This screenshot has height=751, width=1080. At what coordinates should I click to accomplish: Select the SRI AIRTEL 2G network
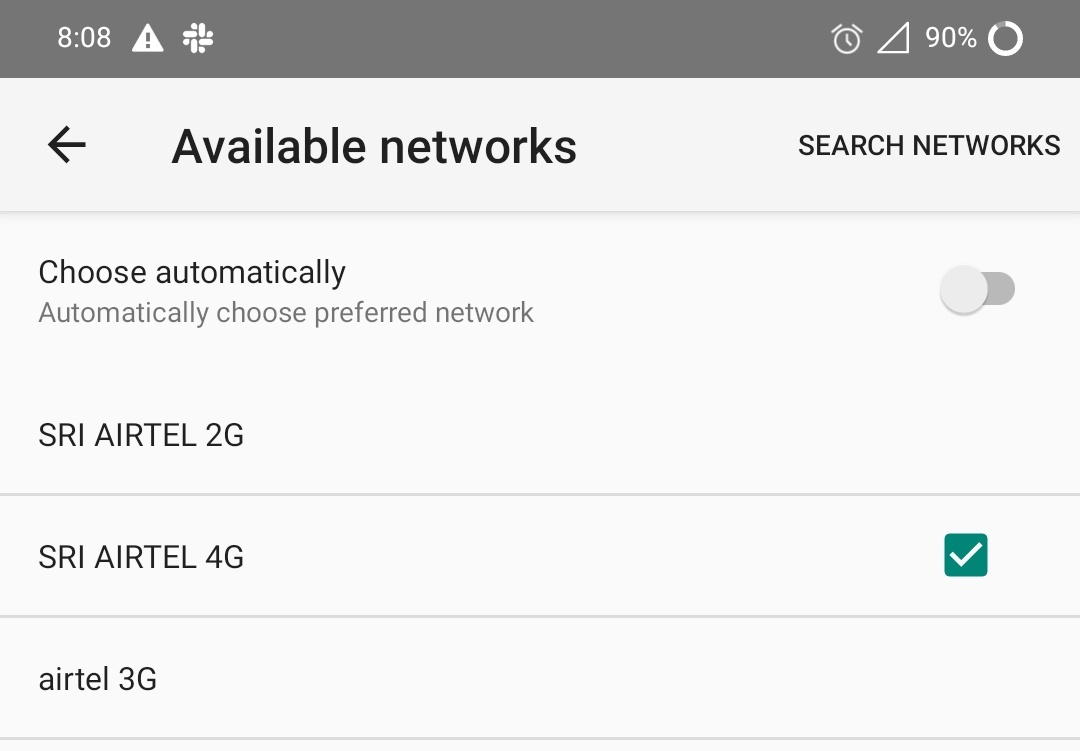(540, 435)
